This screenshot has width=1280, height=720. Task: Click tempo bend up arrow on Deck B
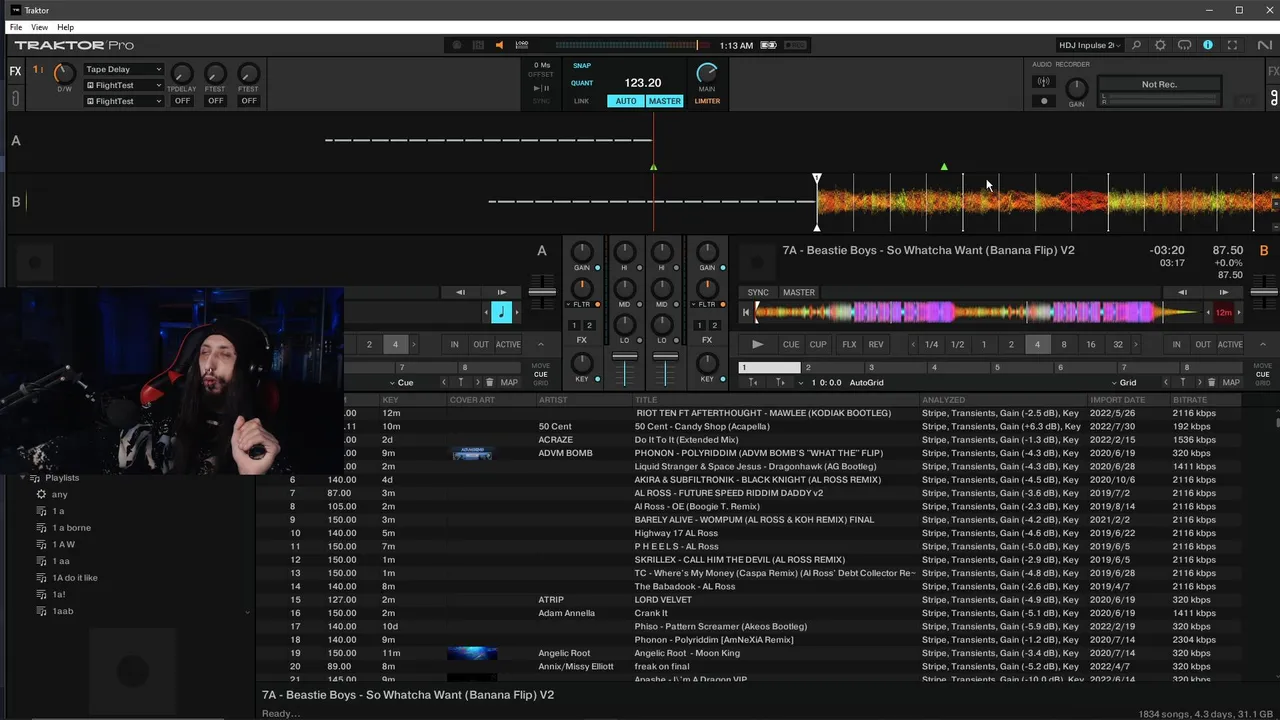(x=1223, y=292)
